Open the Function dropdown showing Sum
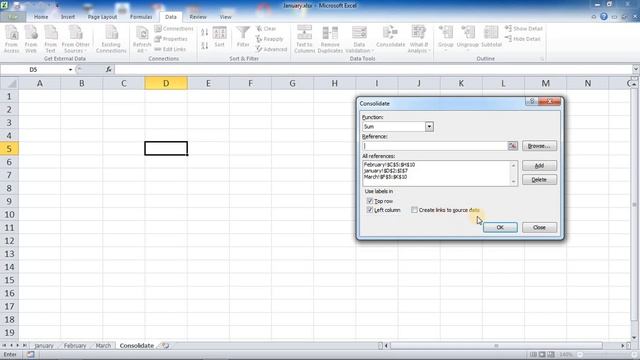Image resolution: width=640 pixels, height=360 pixels. [x=429, y=127]
